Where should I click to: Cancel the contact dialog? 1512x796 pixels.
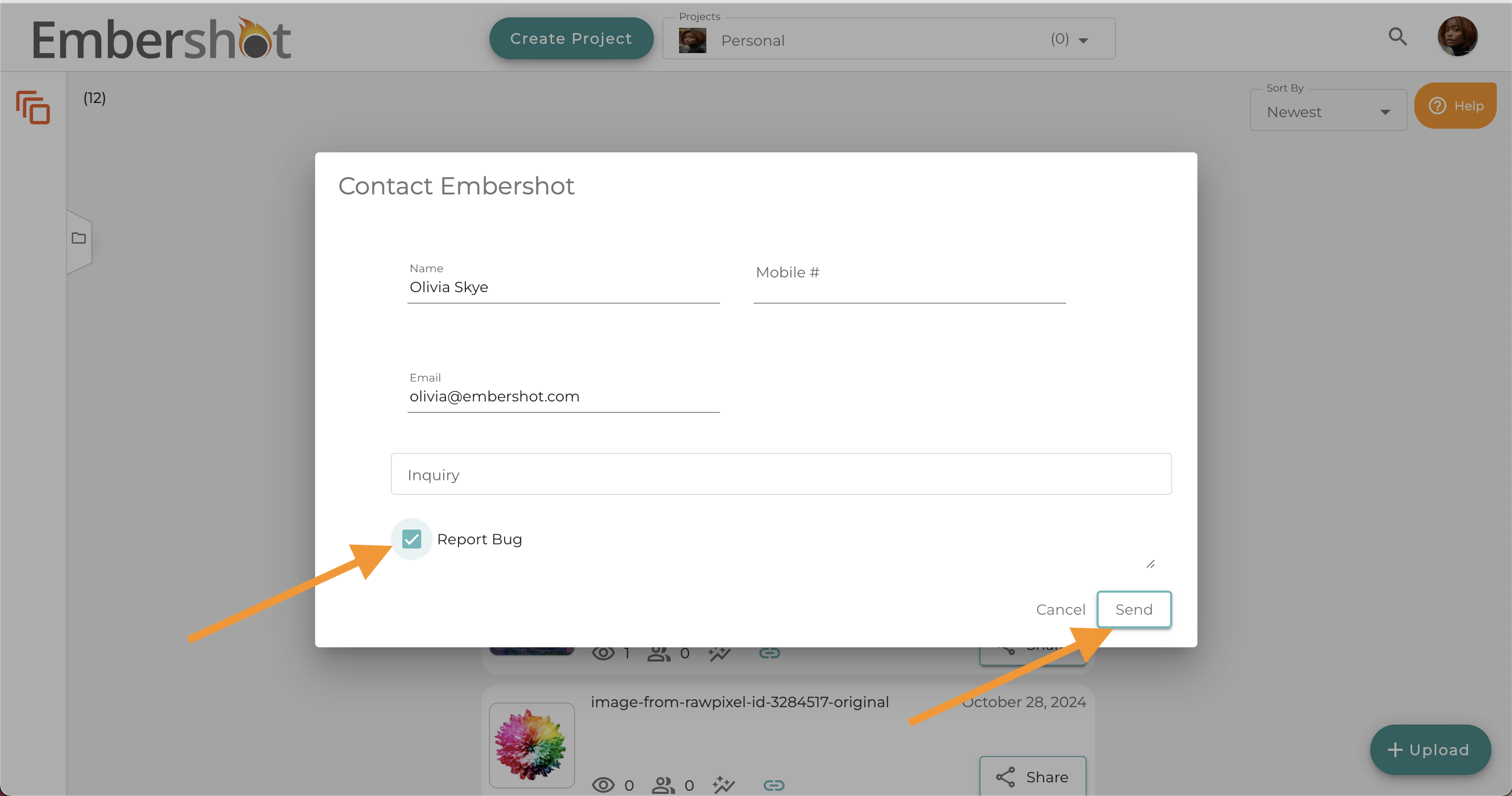point(1060,609)
